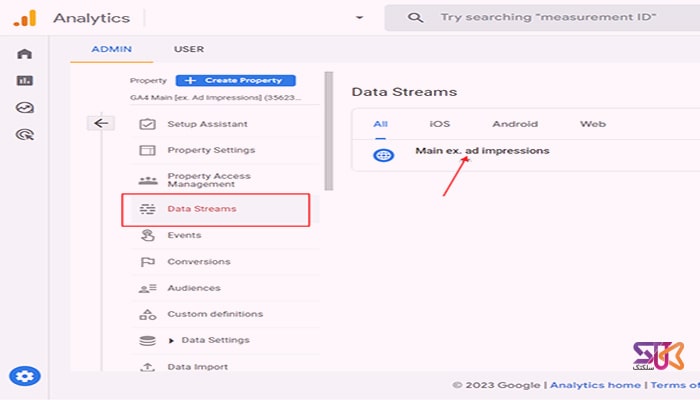Viewport: 700px width, 400px height.
Task: Click the web stream globe icon
Action: [383, 155]
